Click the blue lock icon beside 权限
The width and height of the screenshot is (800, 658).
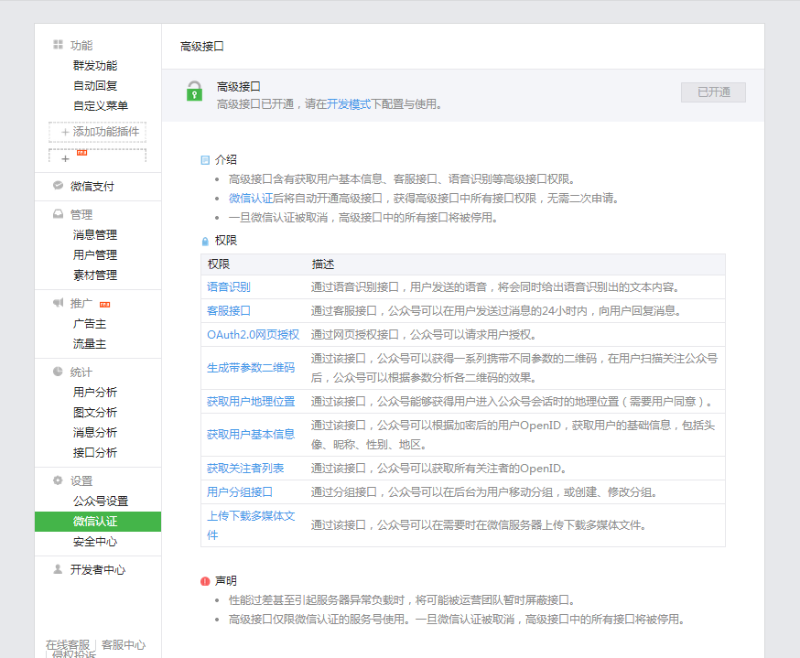205,241
